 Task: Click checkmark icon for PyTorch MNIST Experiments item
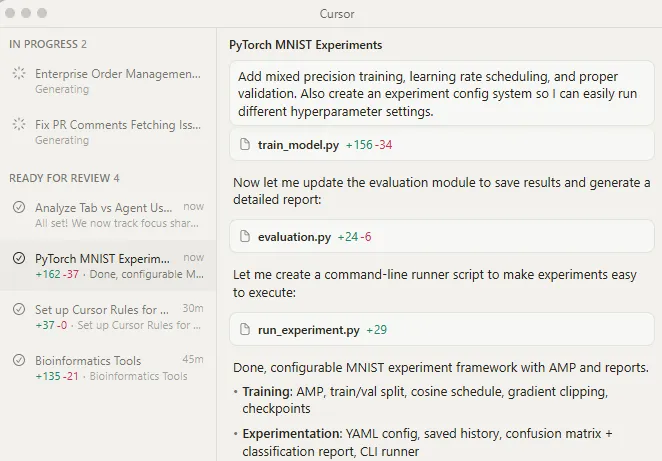click(x=19, y=258)
